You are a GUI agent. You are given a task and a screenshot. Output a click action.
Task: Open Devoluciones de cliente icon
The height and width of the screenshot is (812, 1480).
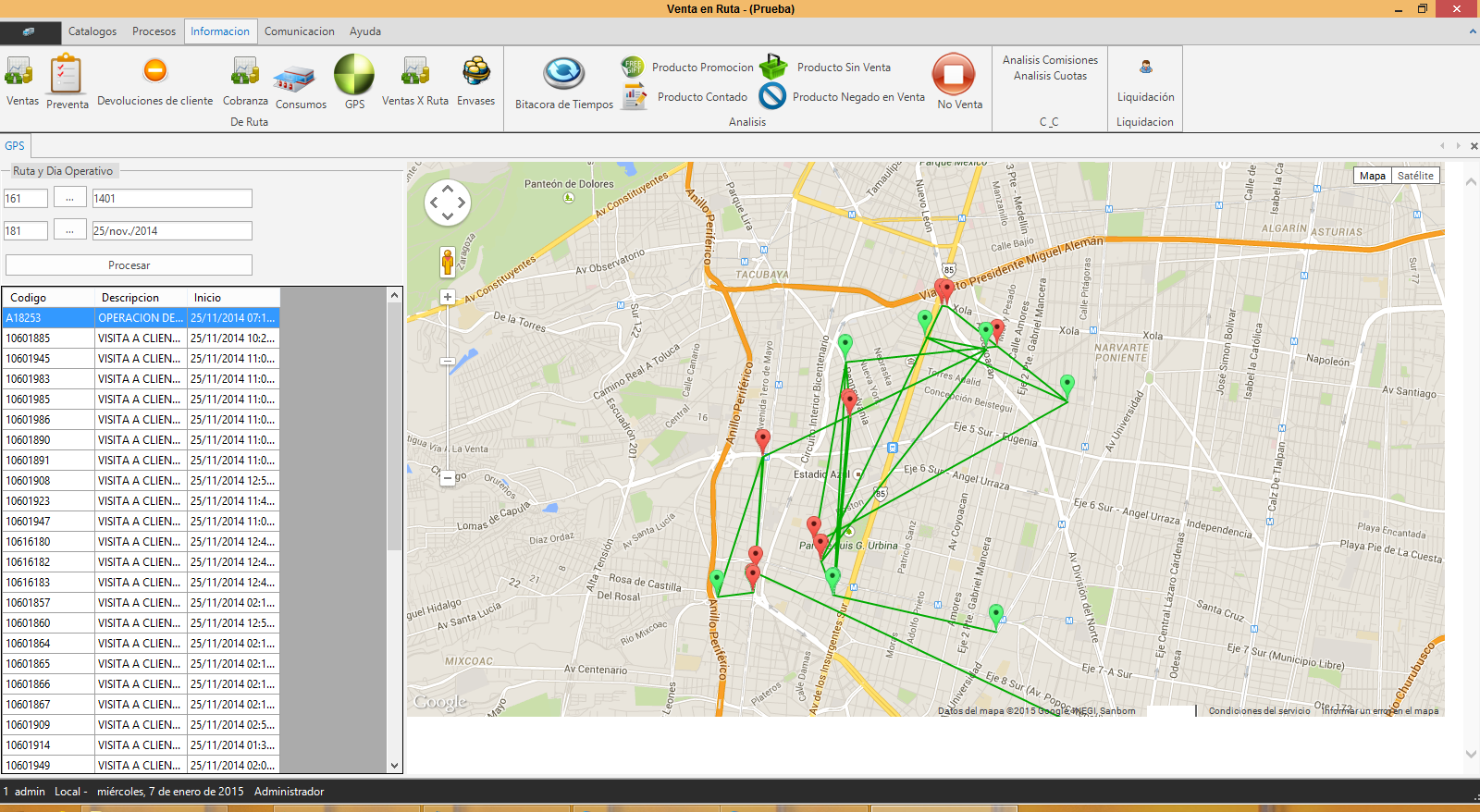[155, 71]
